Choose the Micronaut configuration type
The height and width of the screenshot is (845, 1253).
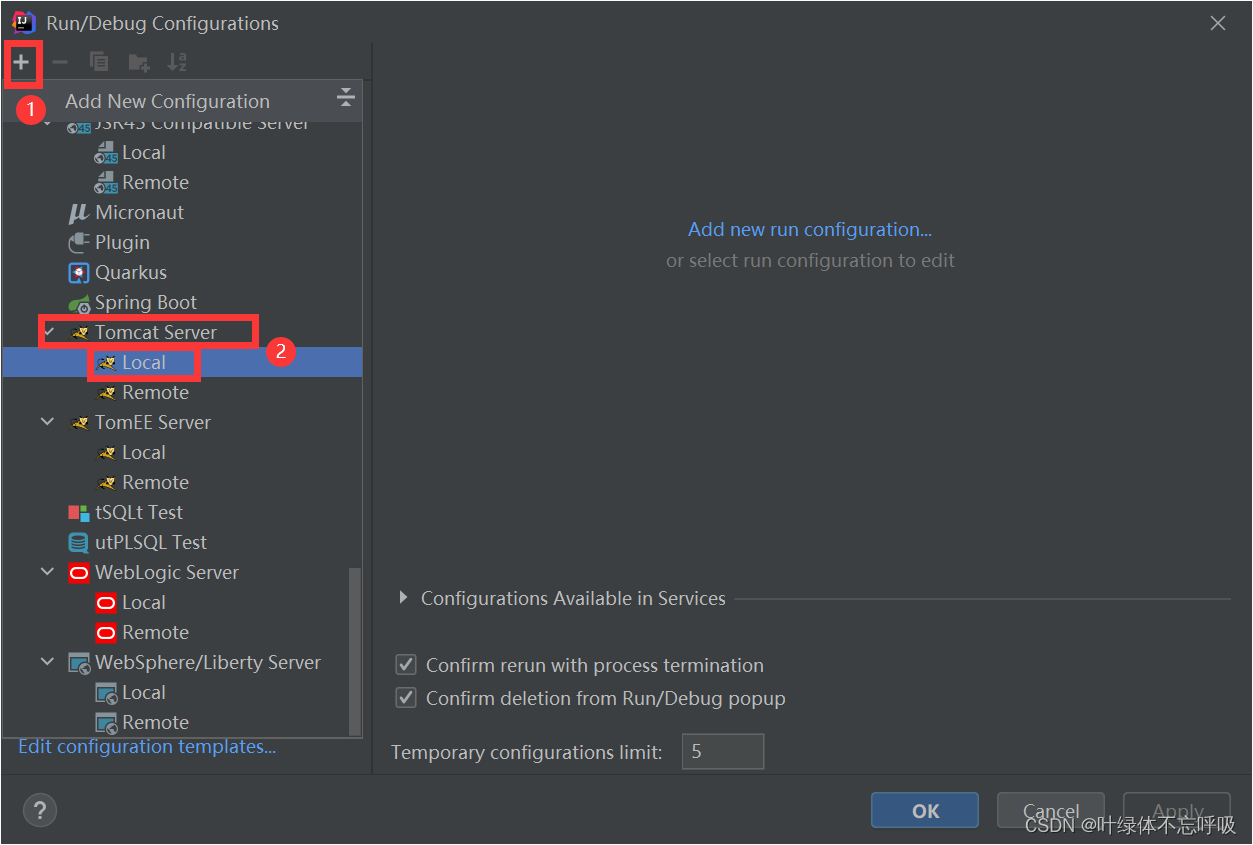click(139, 212)
